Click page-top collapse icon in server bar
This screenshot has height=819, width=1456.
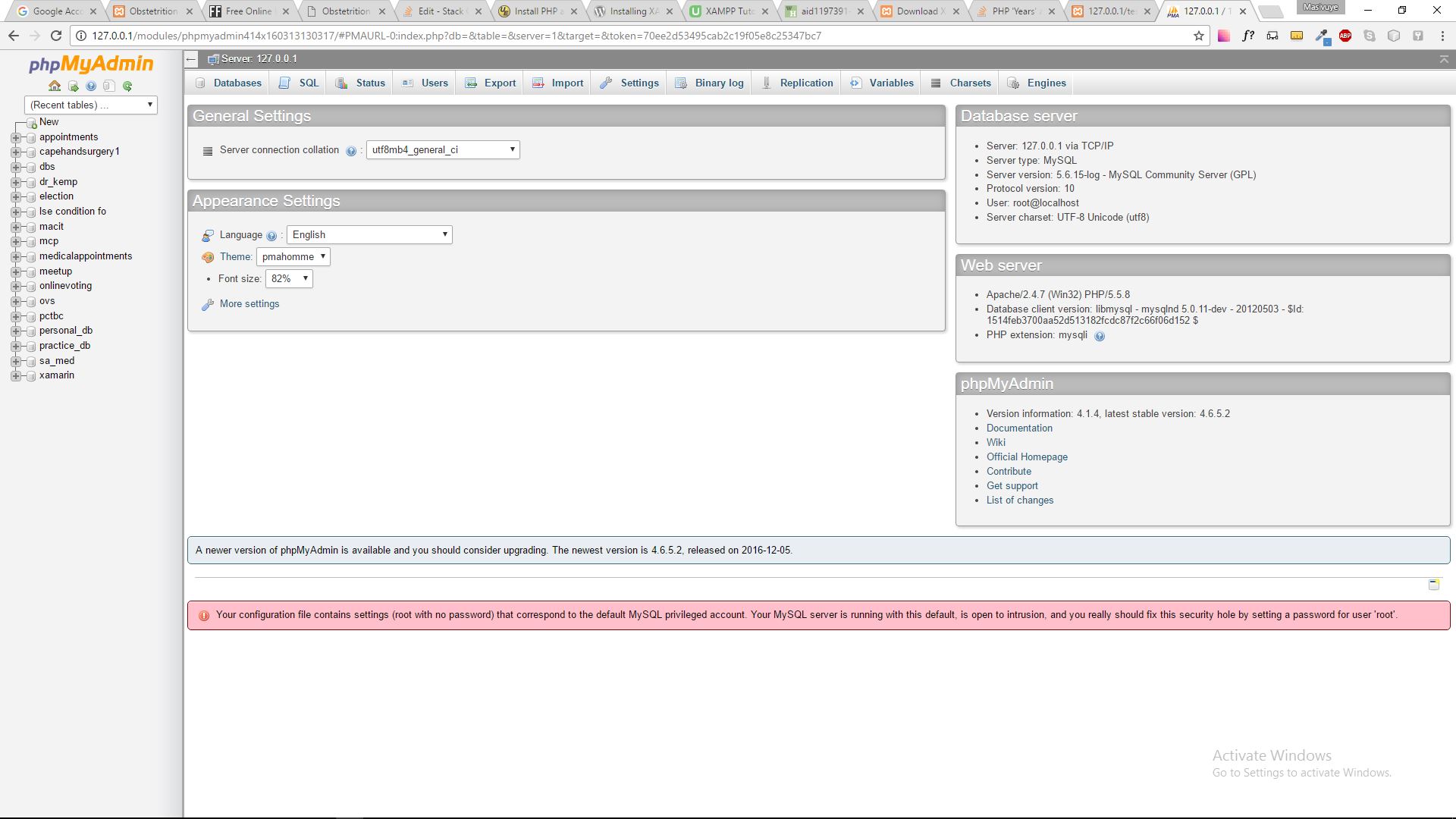tap(1444, 59)
